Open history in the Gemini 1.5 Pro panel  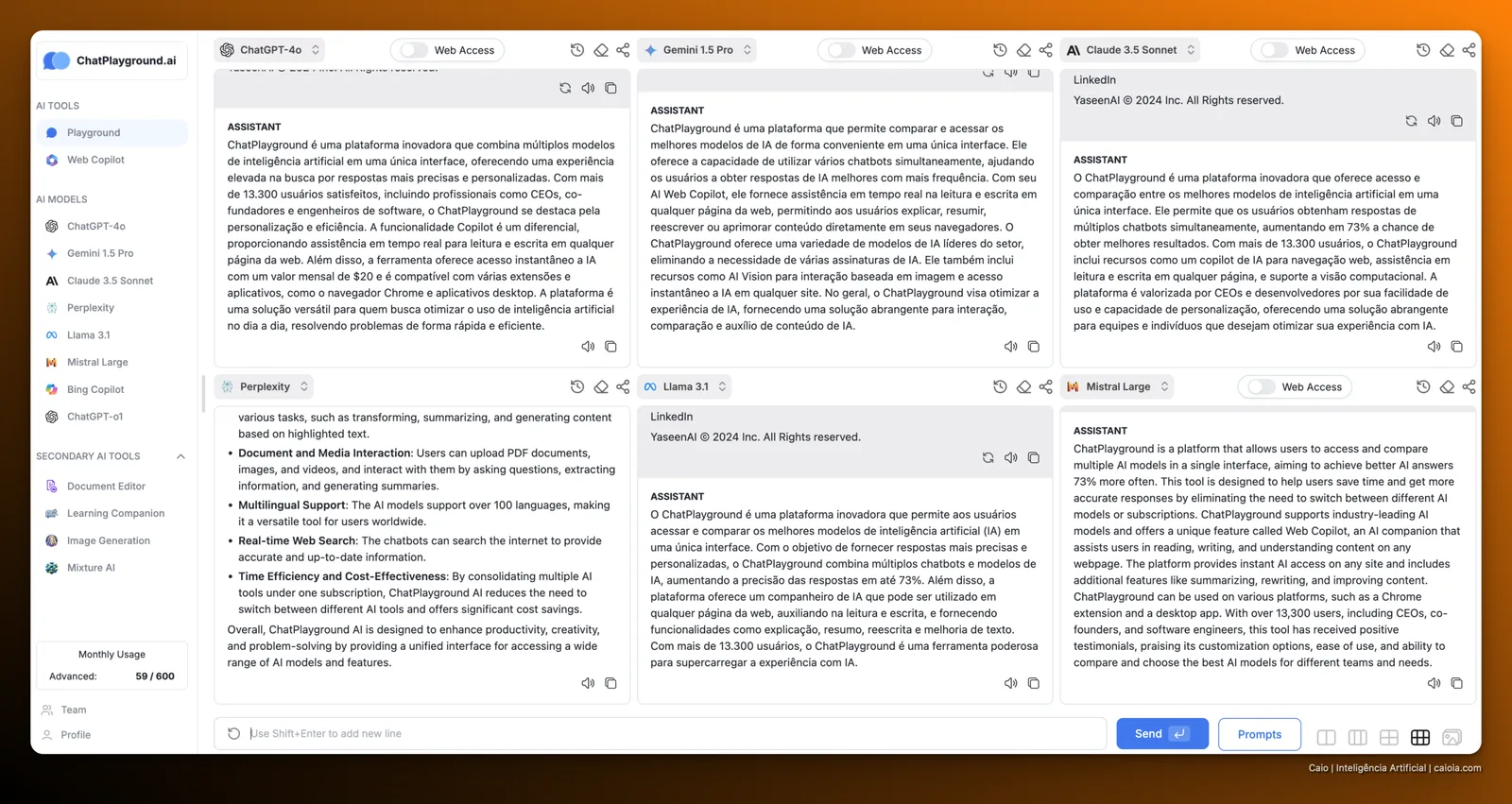(1000, 50)
